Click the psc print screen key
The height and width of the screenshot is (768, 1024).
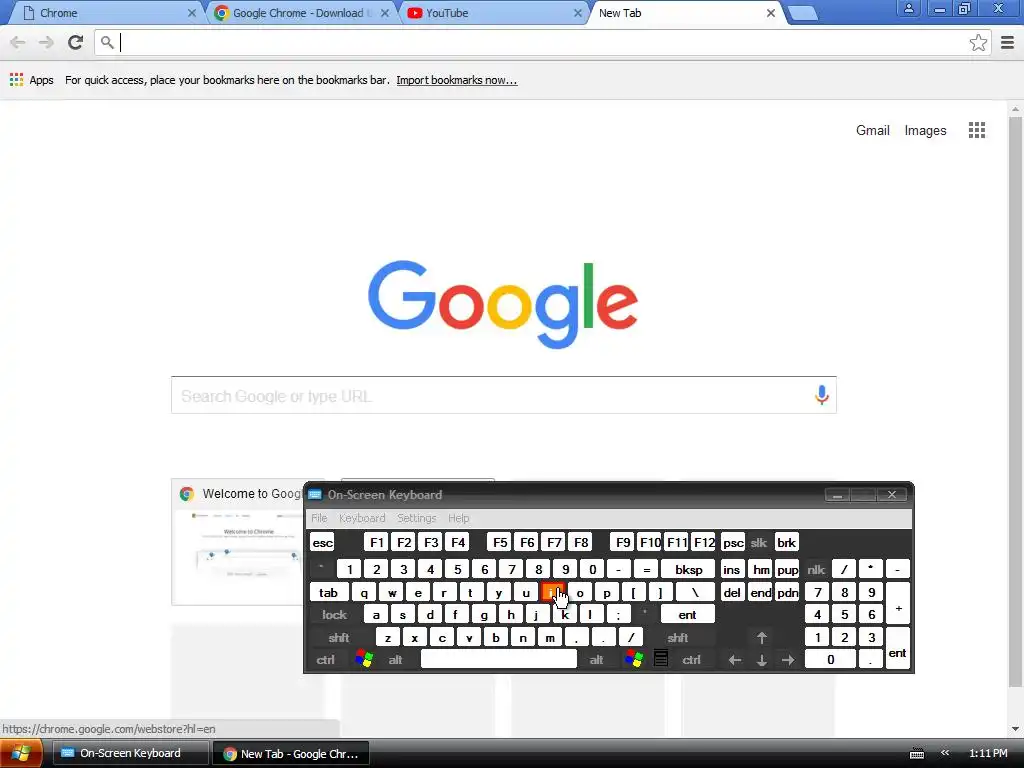pos(733,543)
